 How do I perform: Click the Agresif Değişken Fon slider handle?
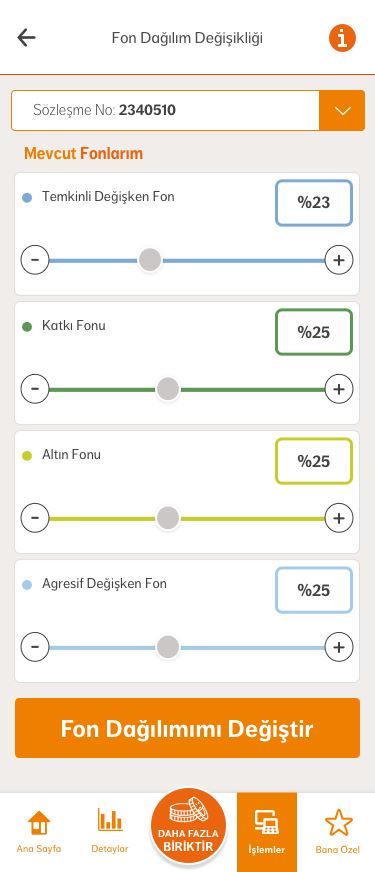[x=167, y=647]
